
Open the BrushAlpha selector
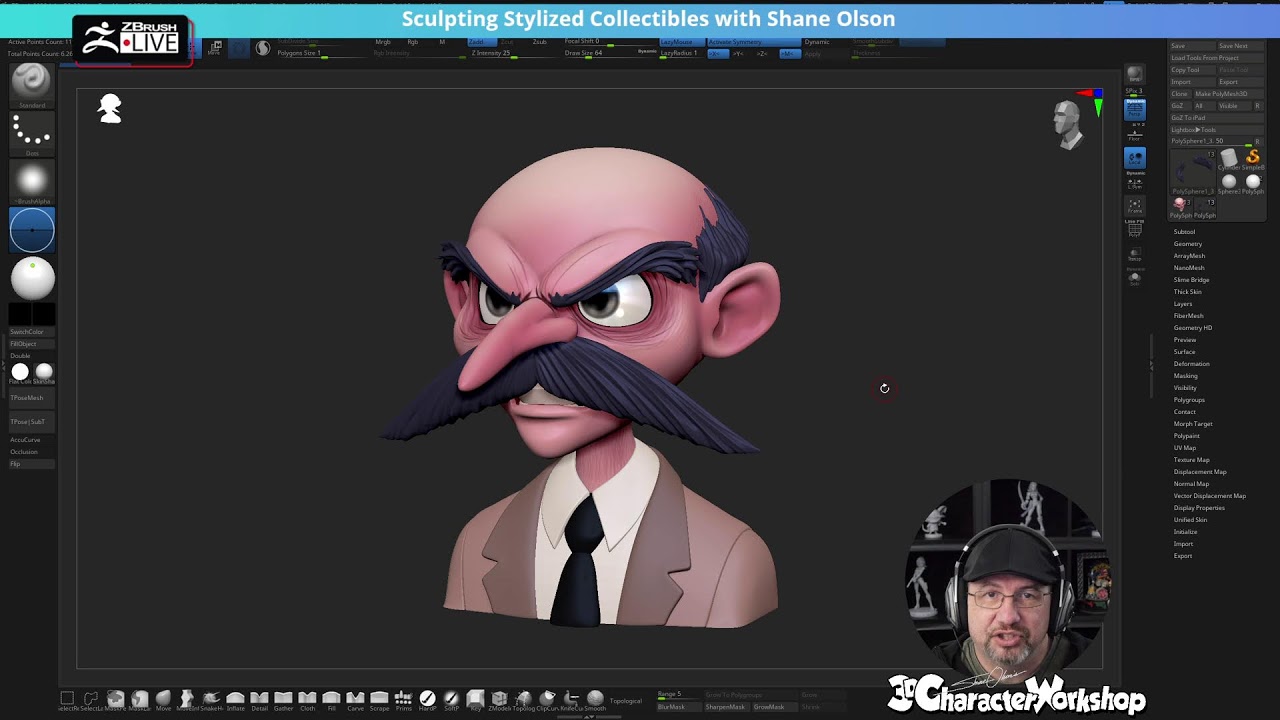(31, 182)
